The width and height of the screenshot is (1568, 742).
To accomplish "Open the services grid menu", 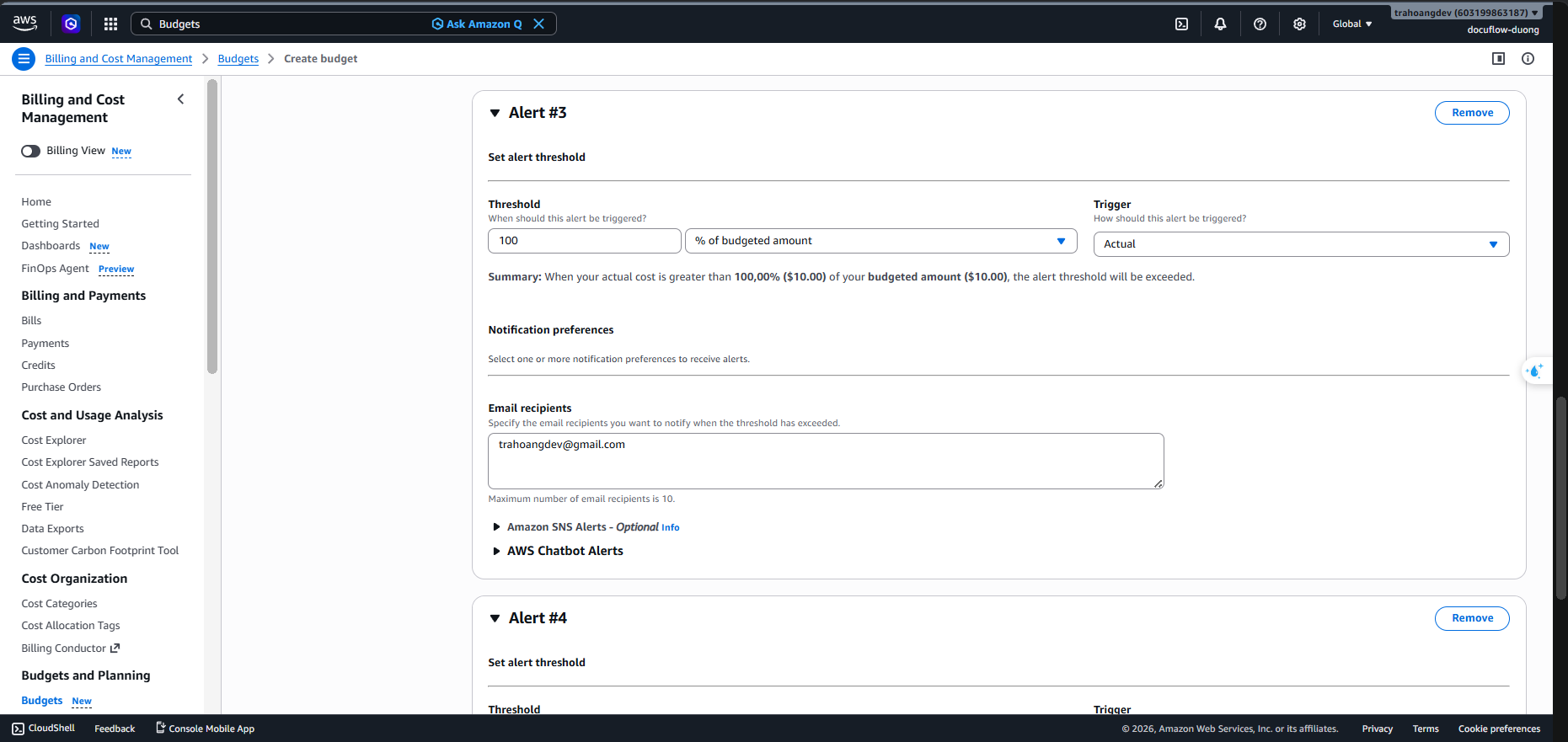I will (110, 24).
